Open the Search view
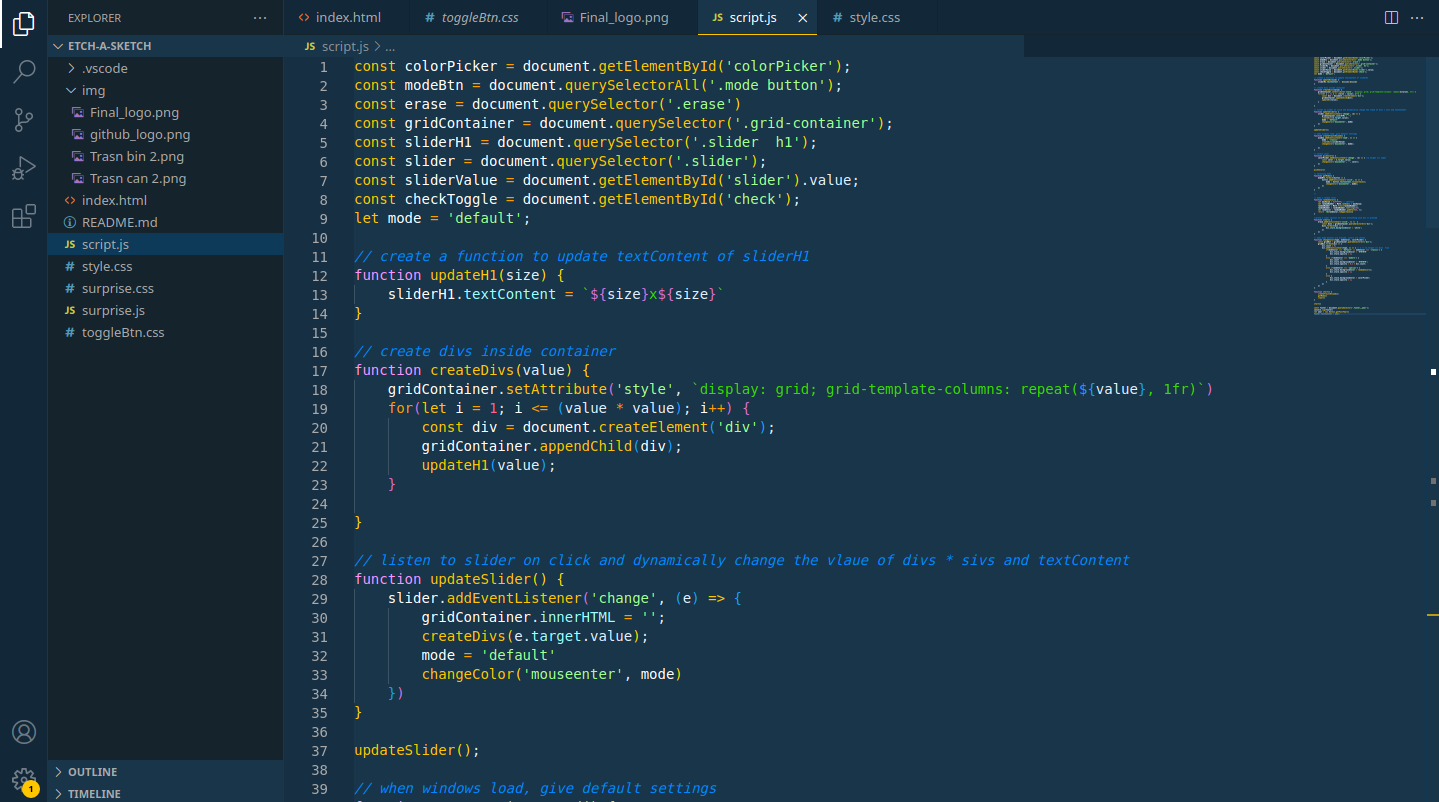This screenshot has width=1439, height=802. (x=24, y=72)
